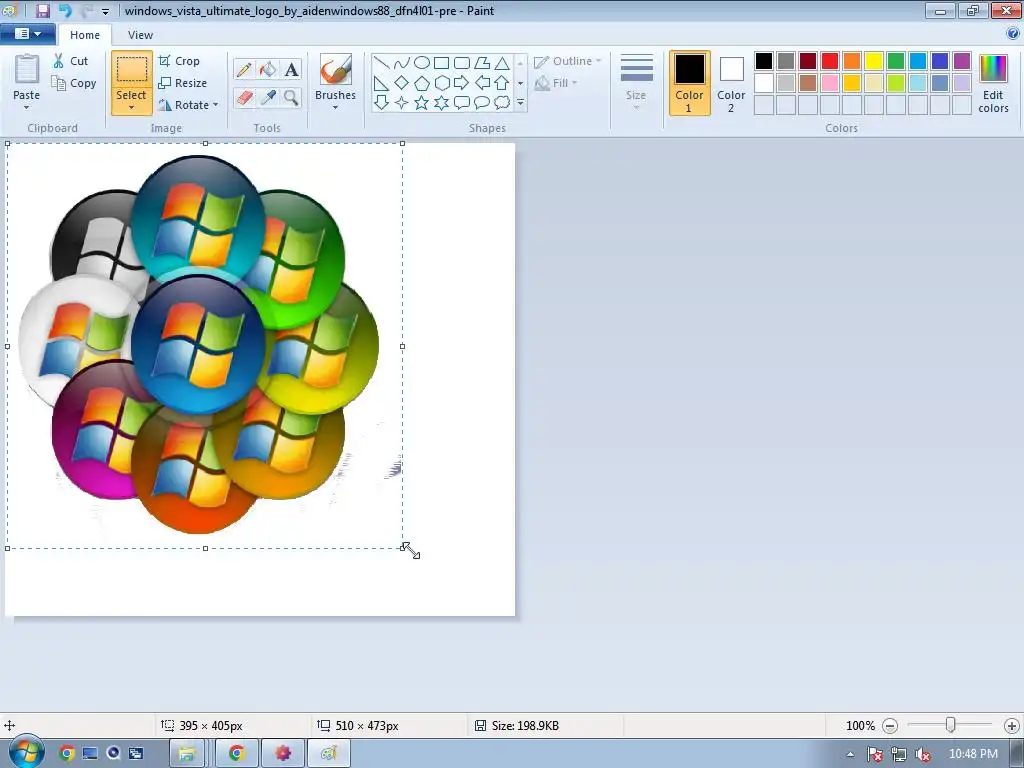
Task: Switch to the View tab
Action: coord(140,35)
